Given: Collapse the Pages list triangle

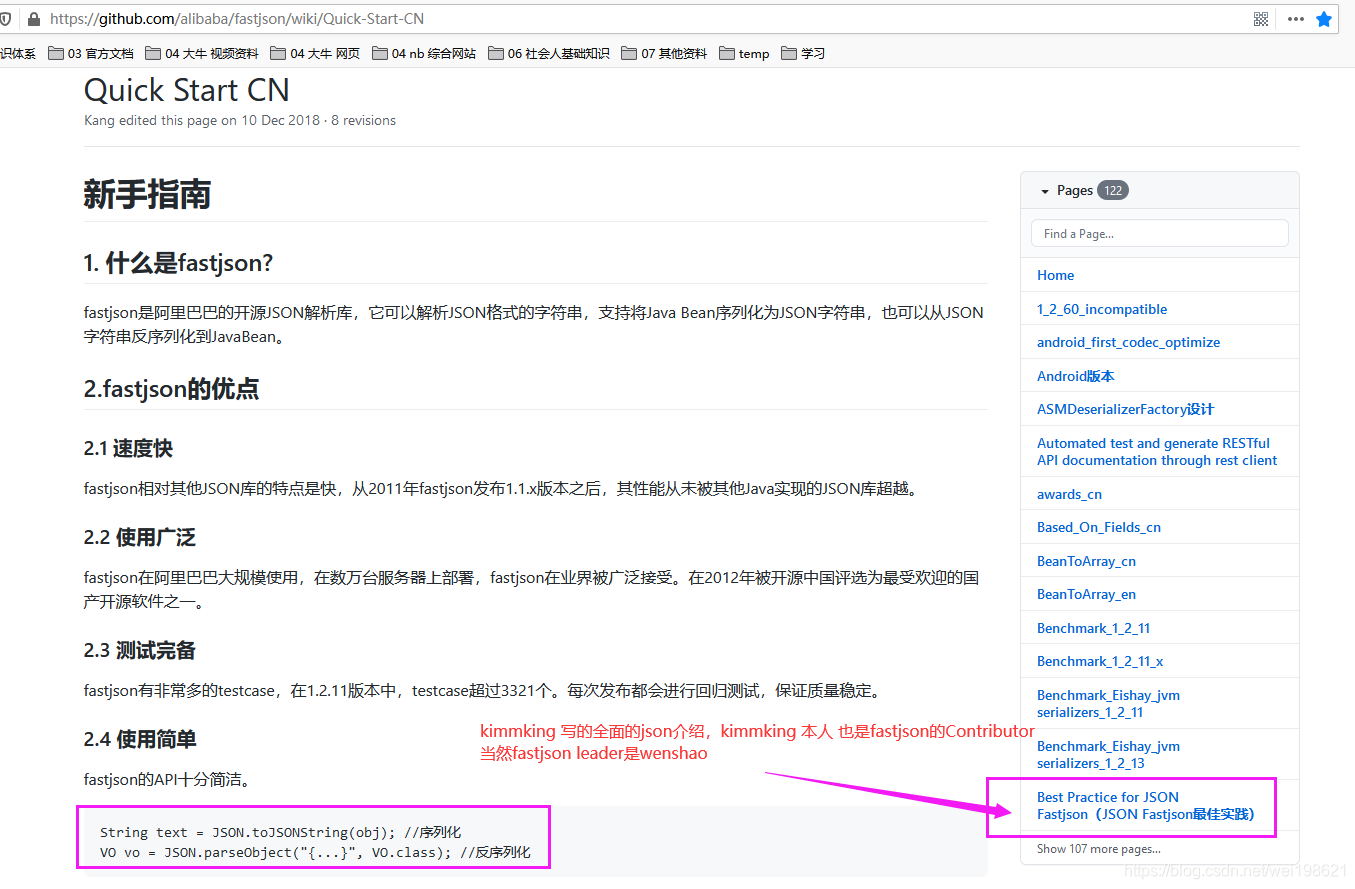Looking at the screenshot, I should [x=1045, y=191].
